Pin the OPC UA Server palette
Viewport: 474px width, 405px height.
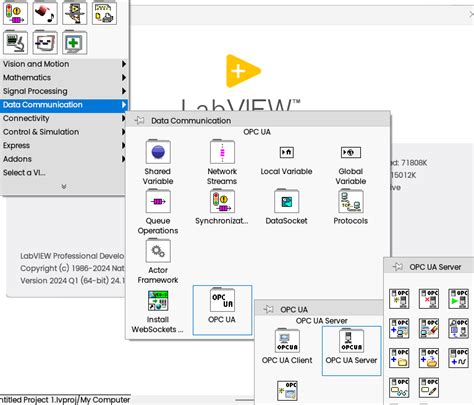coord(397,267)
